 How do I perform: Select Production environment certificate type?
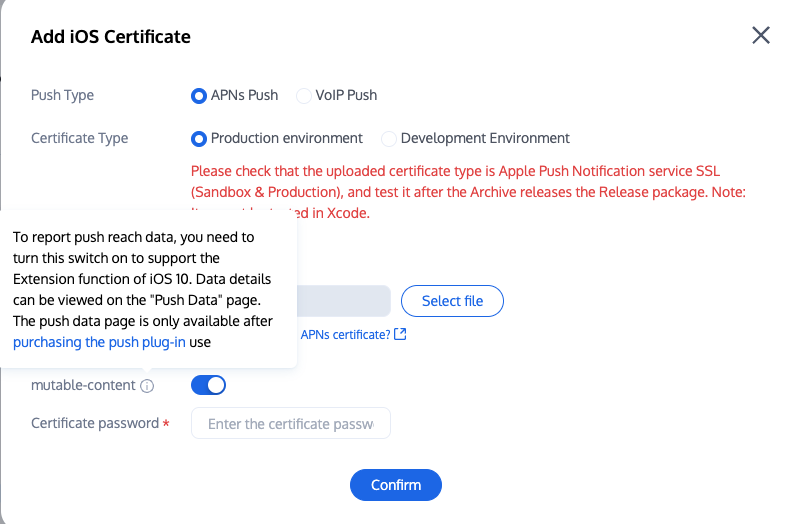[x=198, y=139]
